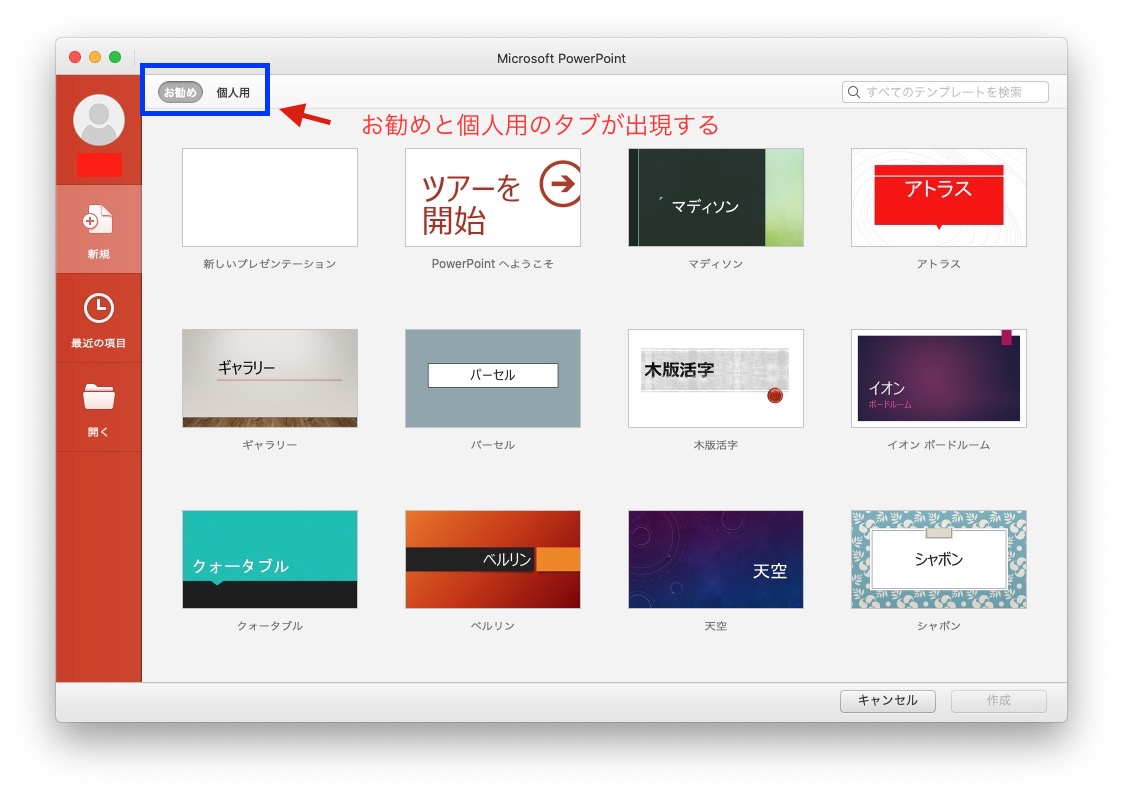Choose the クォータブル teal template
Screen dimensions: 1123x796
coord(270,559)
